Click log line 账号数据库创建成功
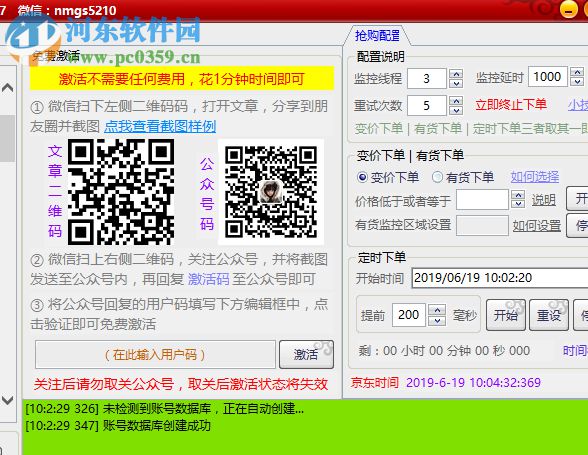The image size is (588, 455). click(118, 426)
